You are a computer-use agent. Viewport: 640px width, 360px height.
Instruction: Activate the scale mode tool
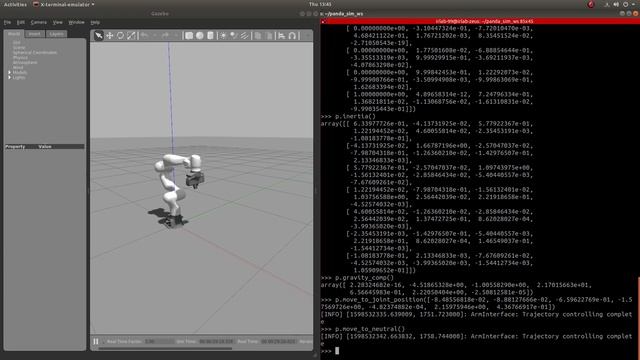coord(131,36)
